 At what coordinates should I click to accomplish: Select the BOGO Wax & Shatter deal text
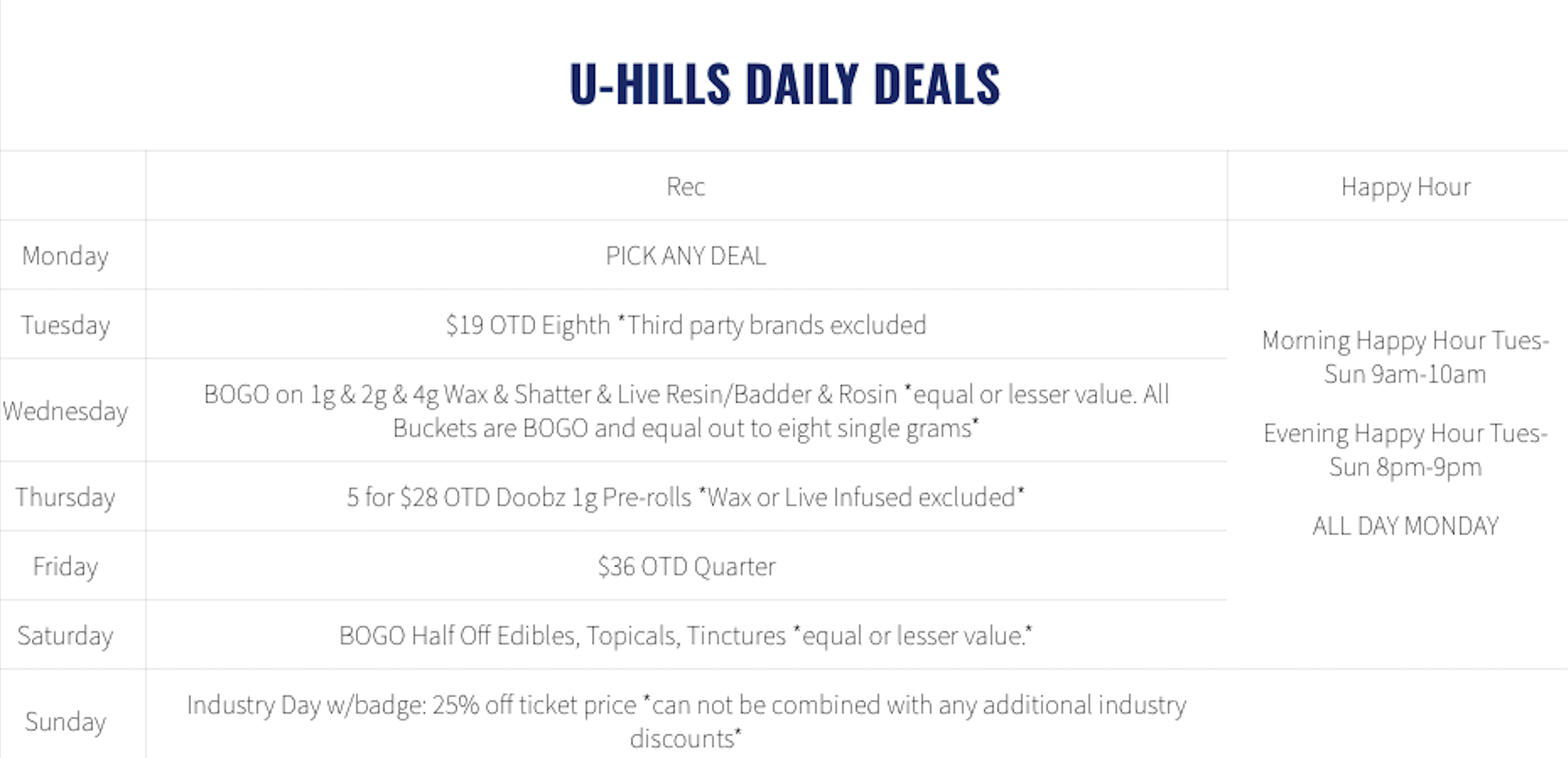(x=686, y=411)
